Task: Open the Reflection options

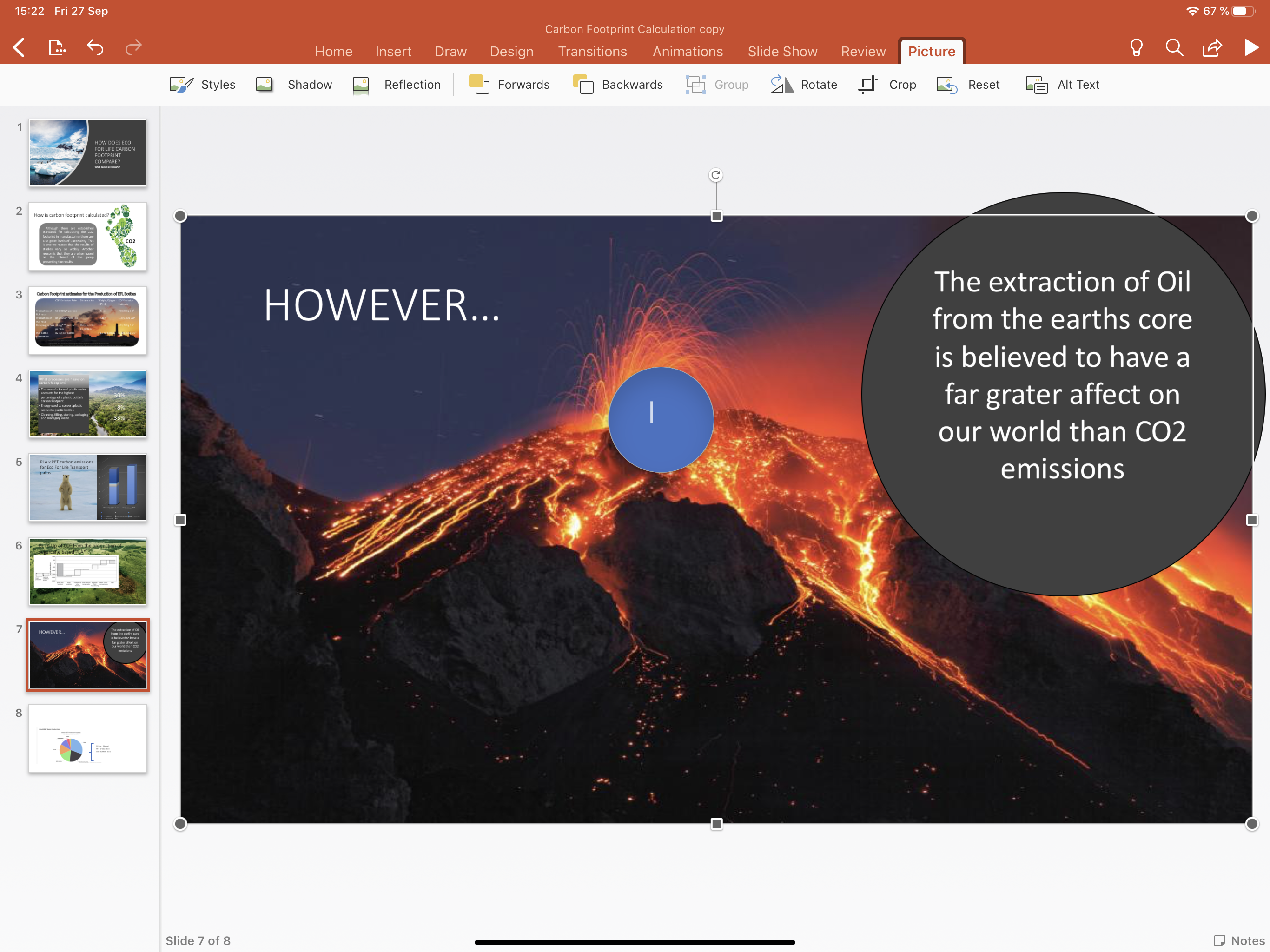Action: click(x=397, y=85)
